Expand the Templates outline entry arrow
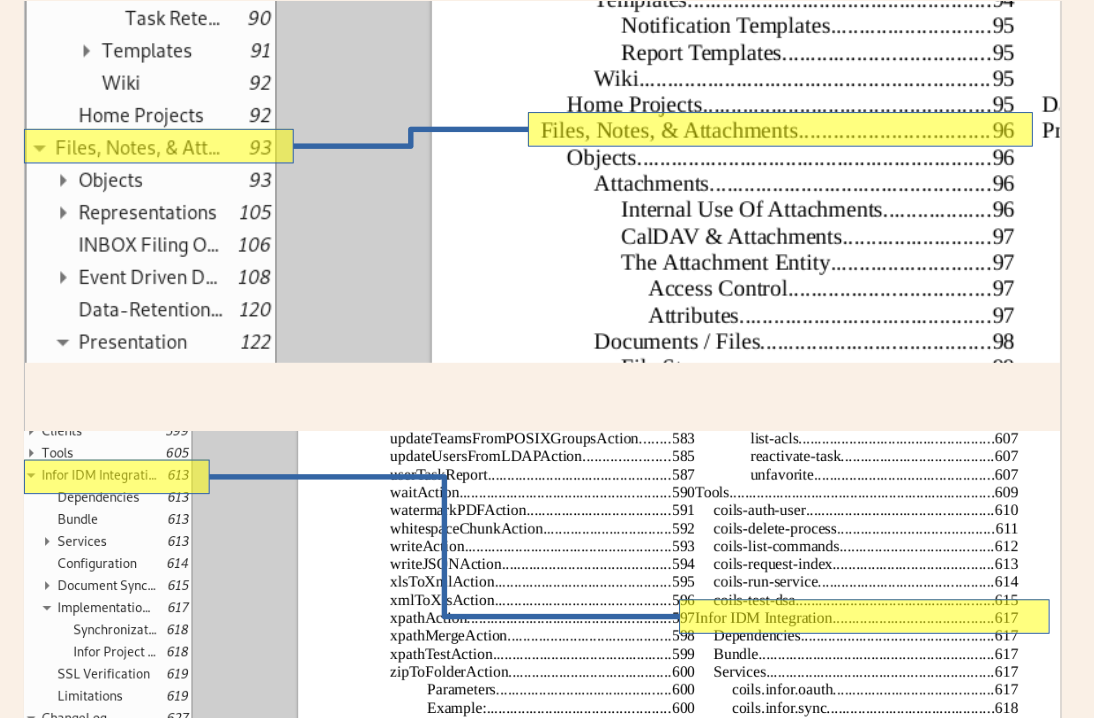Image resolution: width=1094 pixels, height=718 pixels. [86, 51]
